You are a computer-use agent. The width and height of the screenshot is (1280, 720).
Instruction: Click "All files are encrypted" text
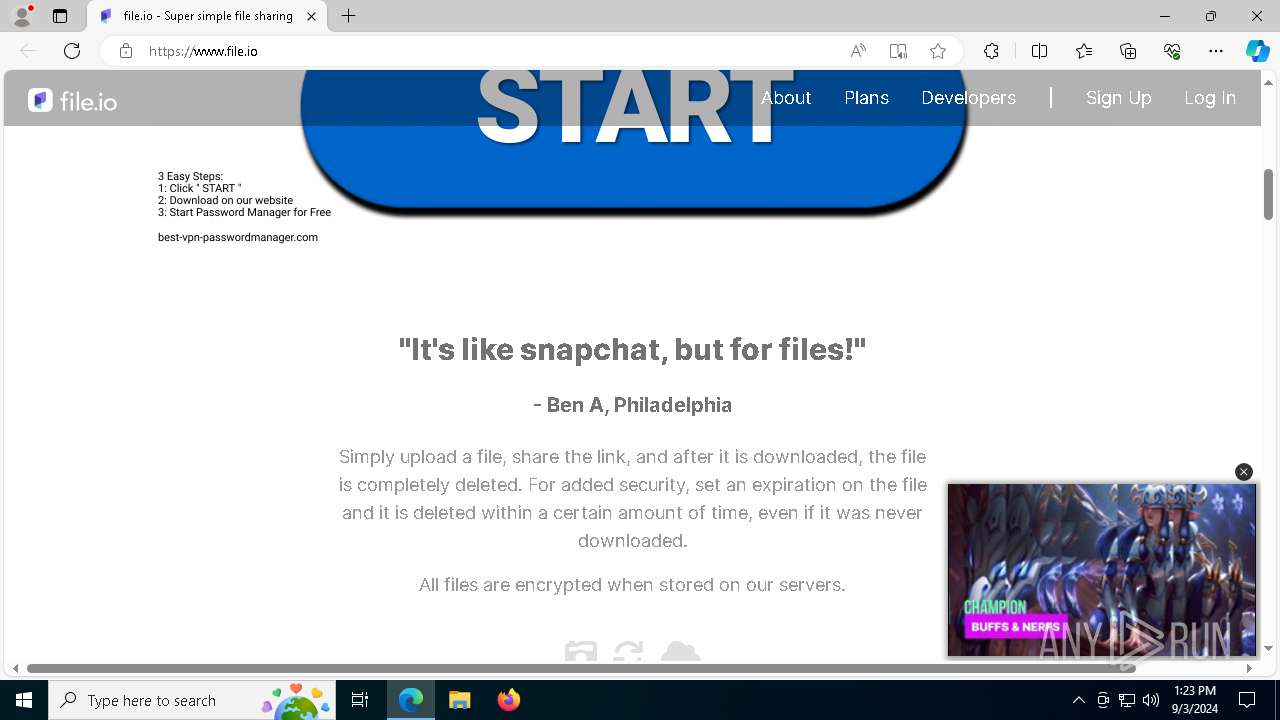click(x=632, y=585)
